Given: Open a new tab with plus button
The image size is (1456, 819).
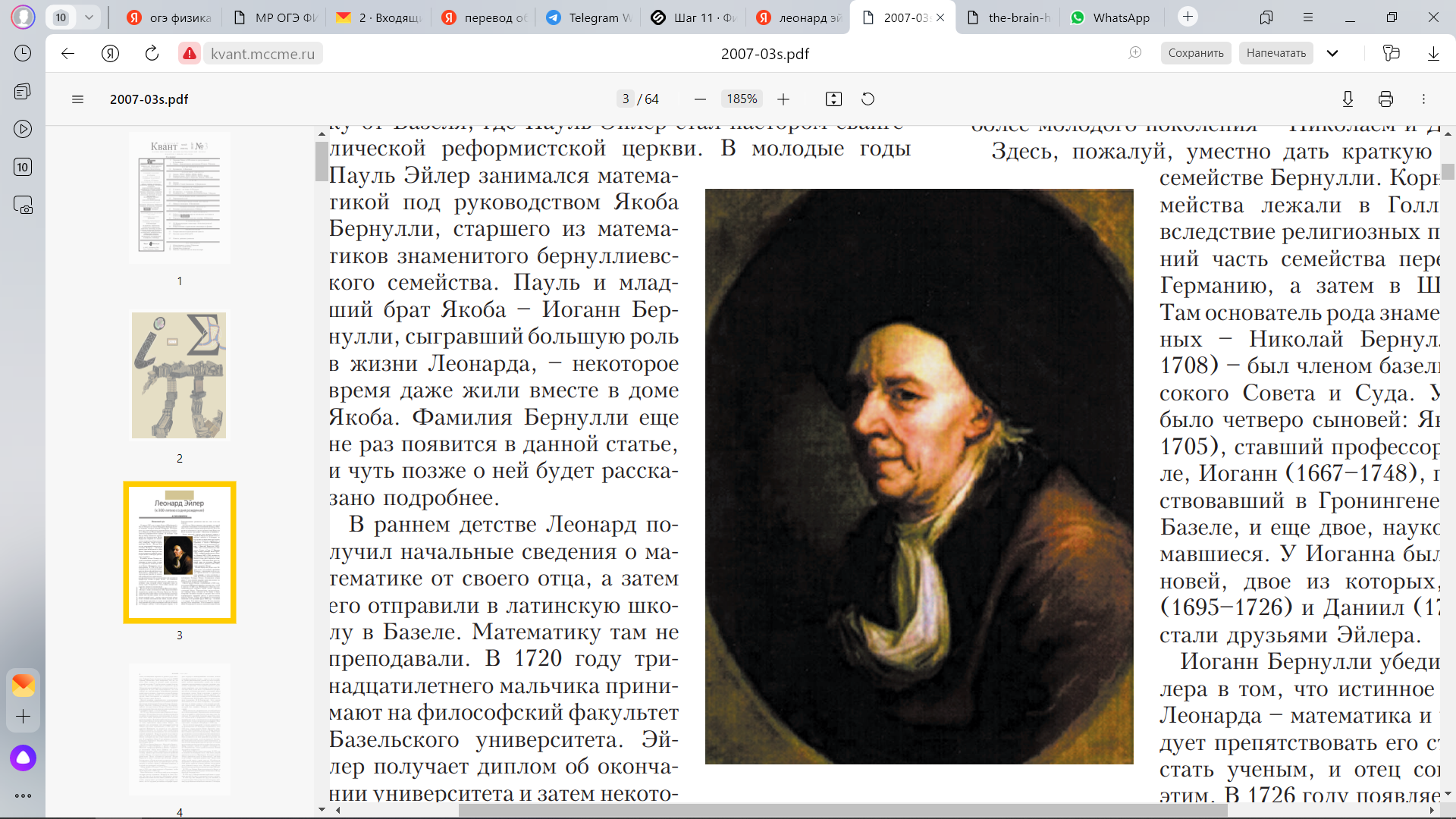Looking at the screenshot, I should pos(1188,17).
